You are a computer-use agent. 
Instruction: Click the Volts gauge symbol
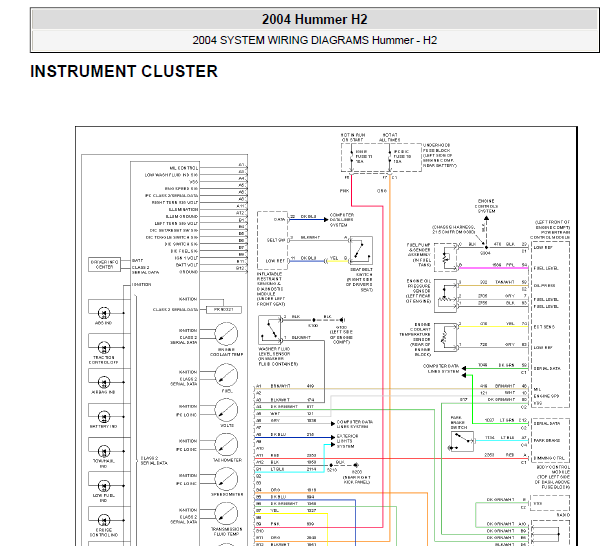[226, 410]
